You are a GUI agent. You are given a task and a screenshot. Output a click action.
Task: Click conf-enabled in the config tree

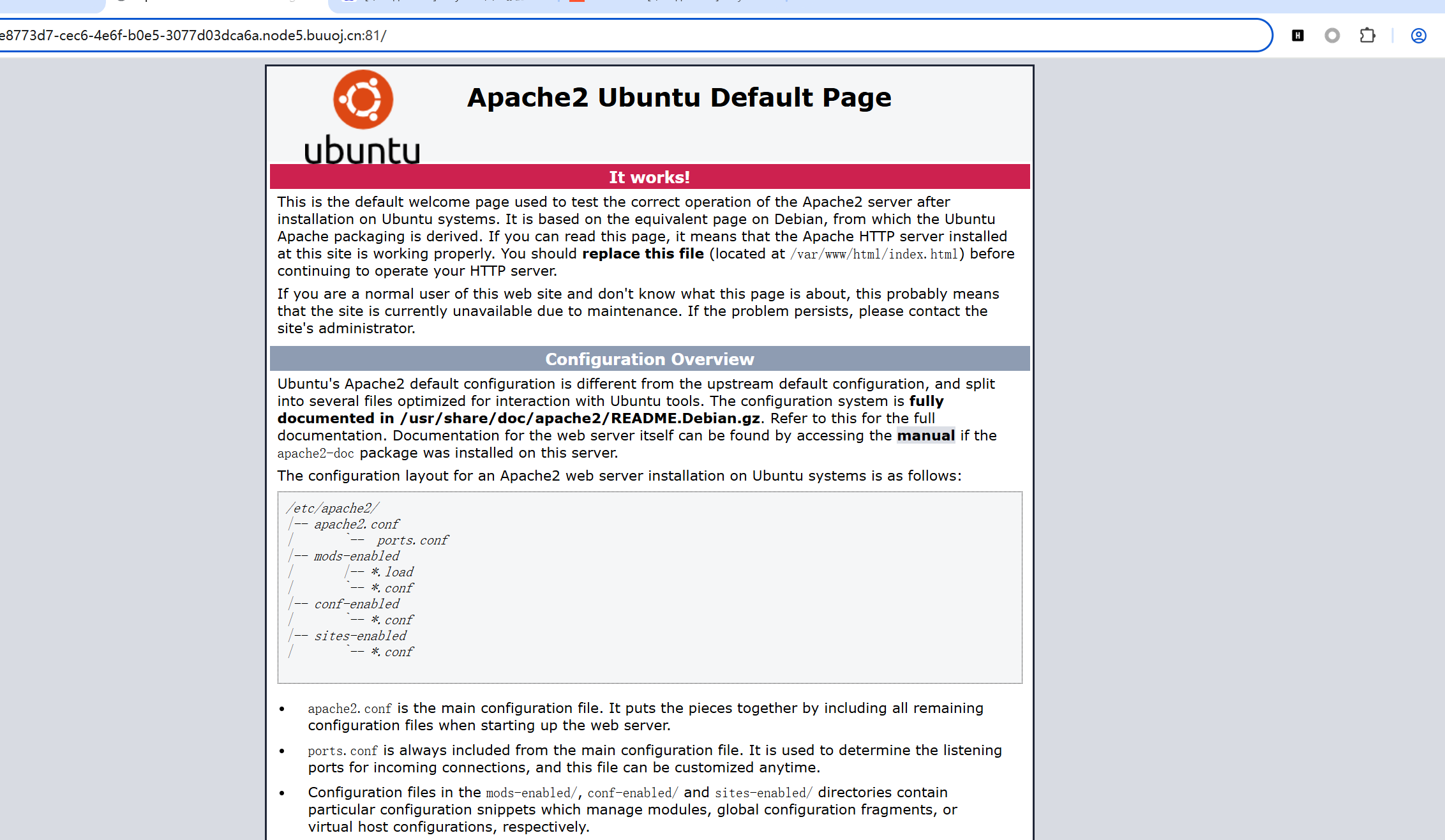pyautogui.click(x=356, y=604)
